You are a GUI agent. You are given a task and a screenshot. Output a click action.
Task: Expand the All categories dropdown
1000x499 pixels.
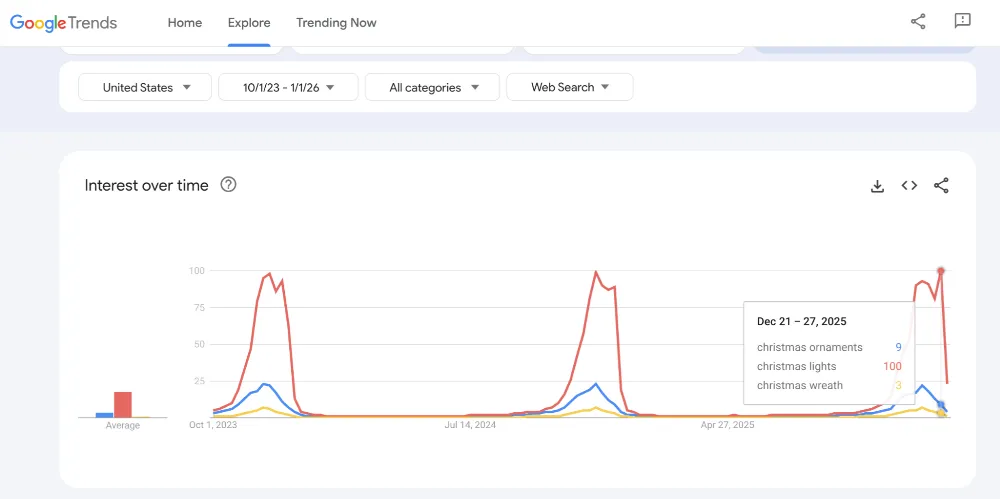click(x=432, y=87)
